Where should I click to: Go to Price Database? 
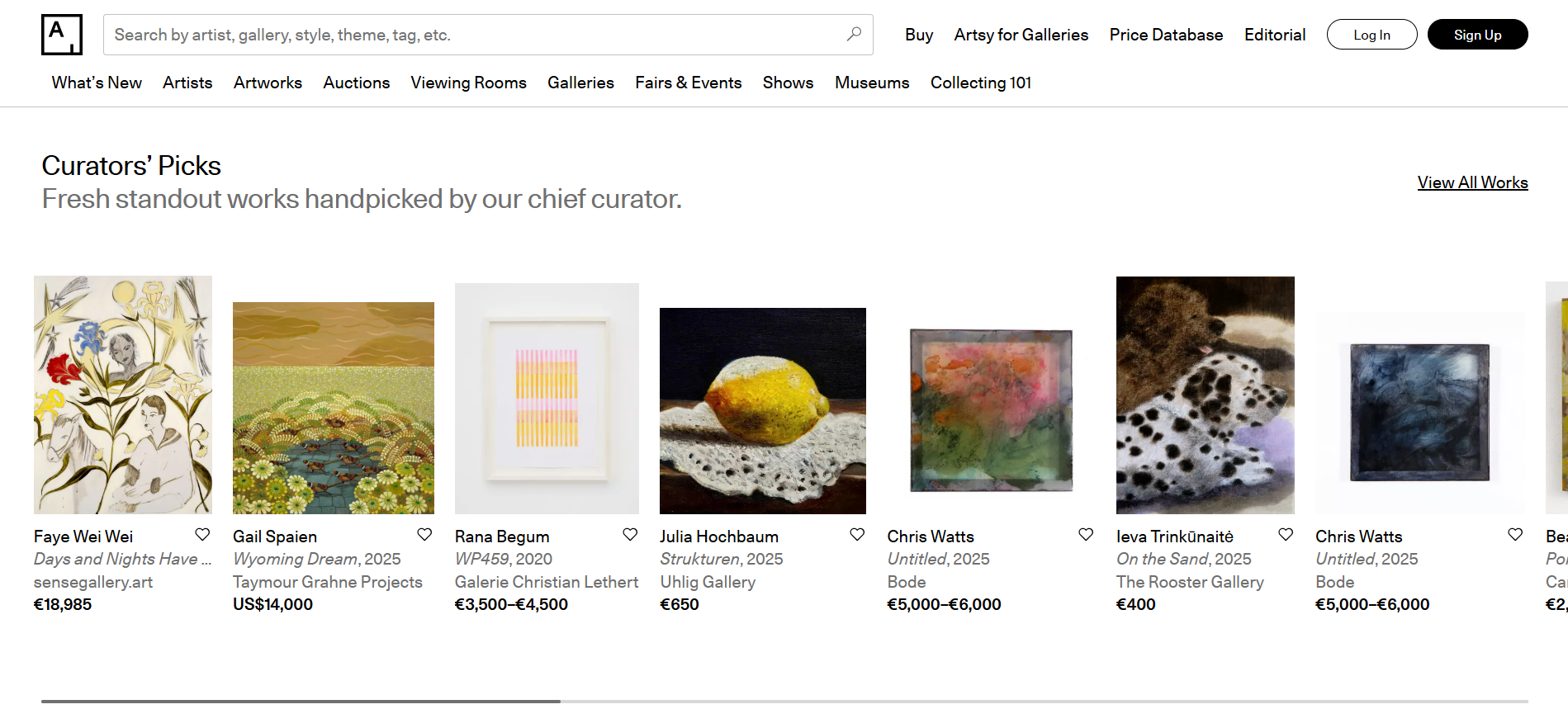click(1166, 35)
